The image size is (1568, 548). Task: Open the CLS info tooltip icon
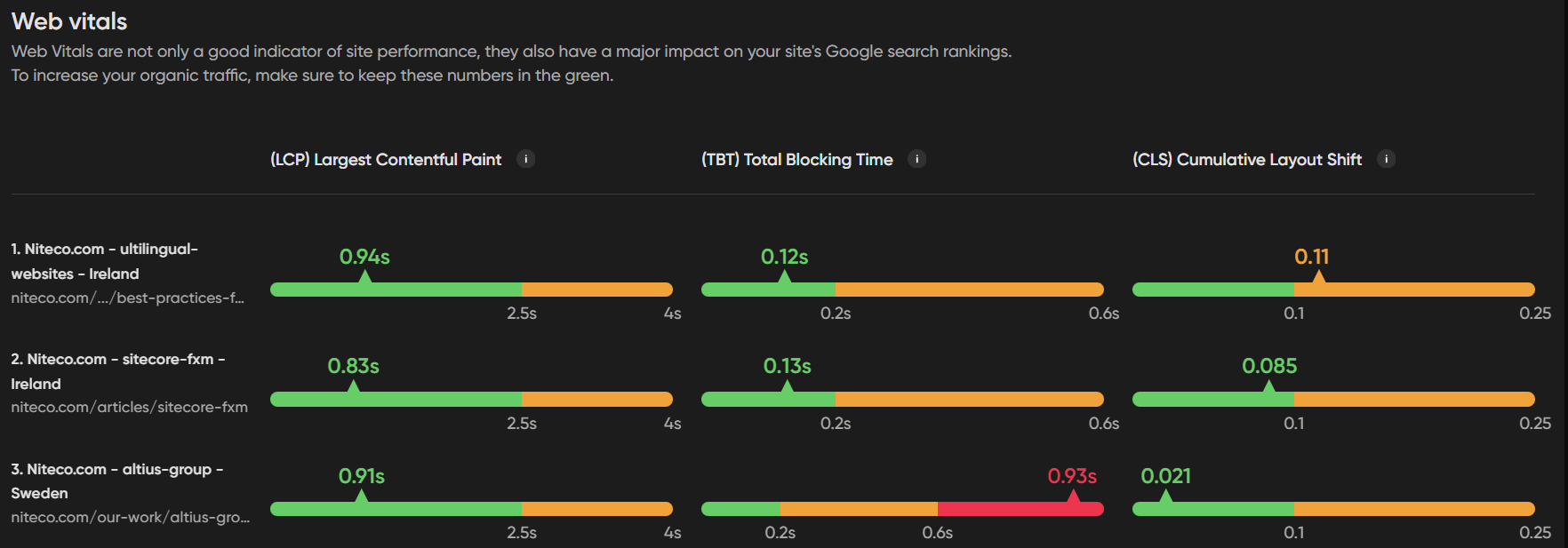[x=1386, y=159]
